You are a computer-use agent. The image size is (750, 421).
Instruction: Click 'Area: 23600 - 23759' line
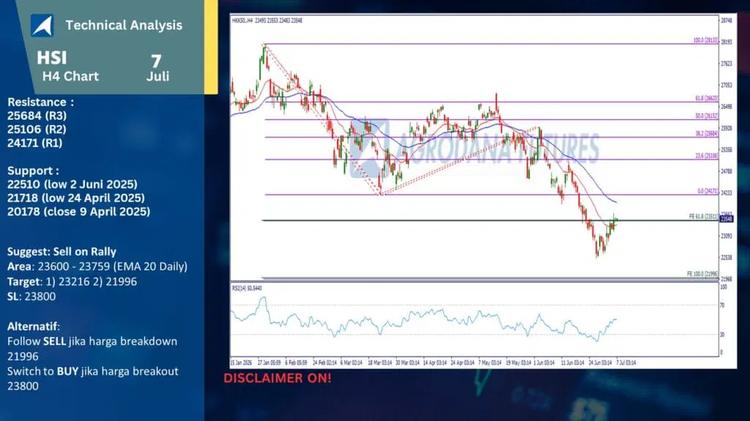[97, 266]
